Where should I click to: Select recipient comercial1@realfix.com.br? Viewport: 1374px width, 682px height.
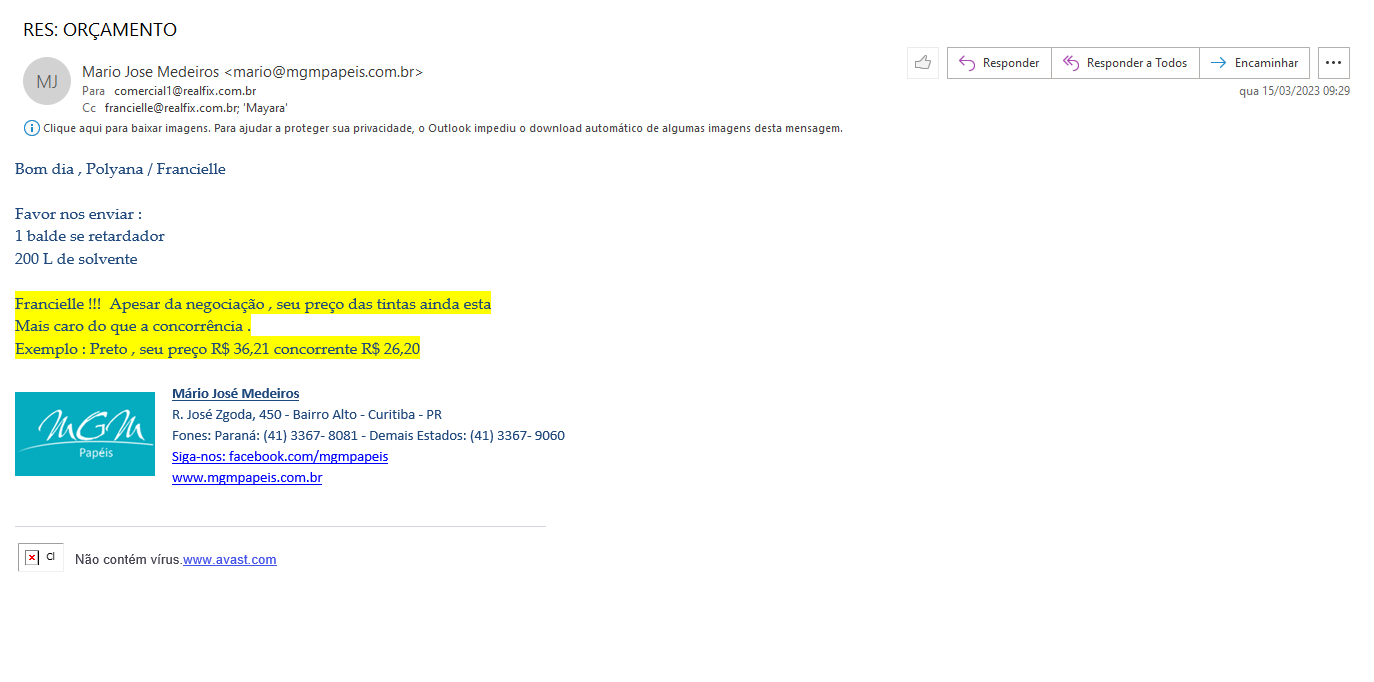pos(185,91)
